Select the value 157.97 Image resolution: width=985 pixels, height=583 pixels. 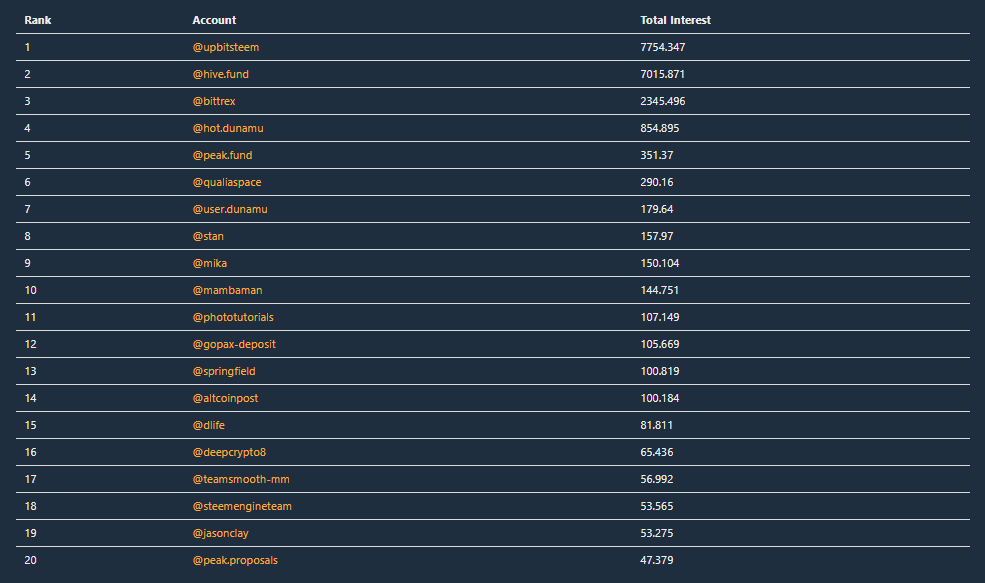pyautogui.click(x=656, y=236)
